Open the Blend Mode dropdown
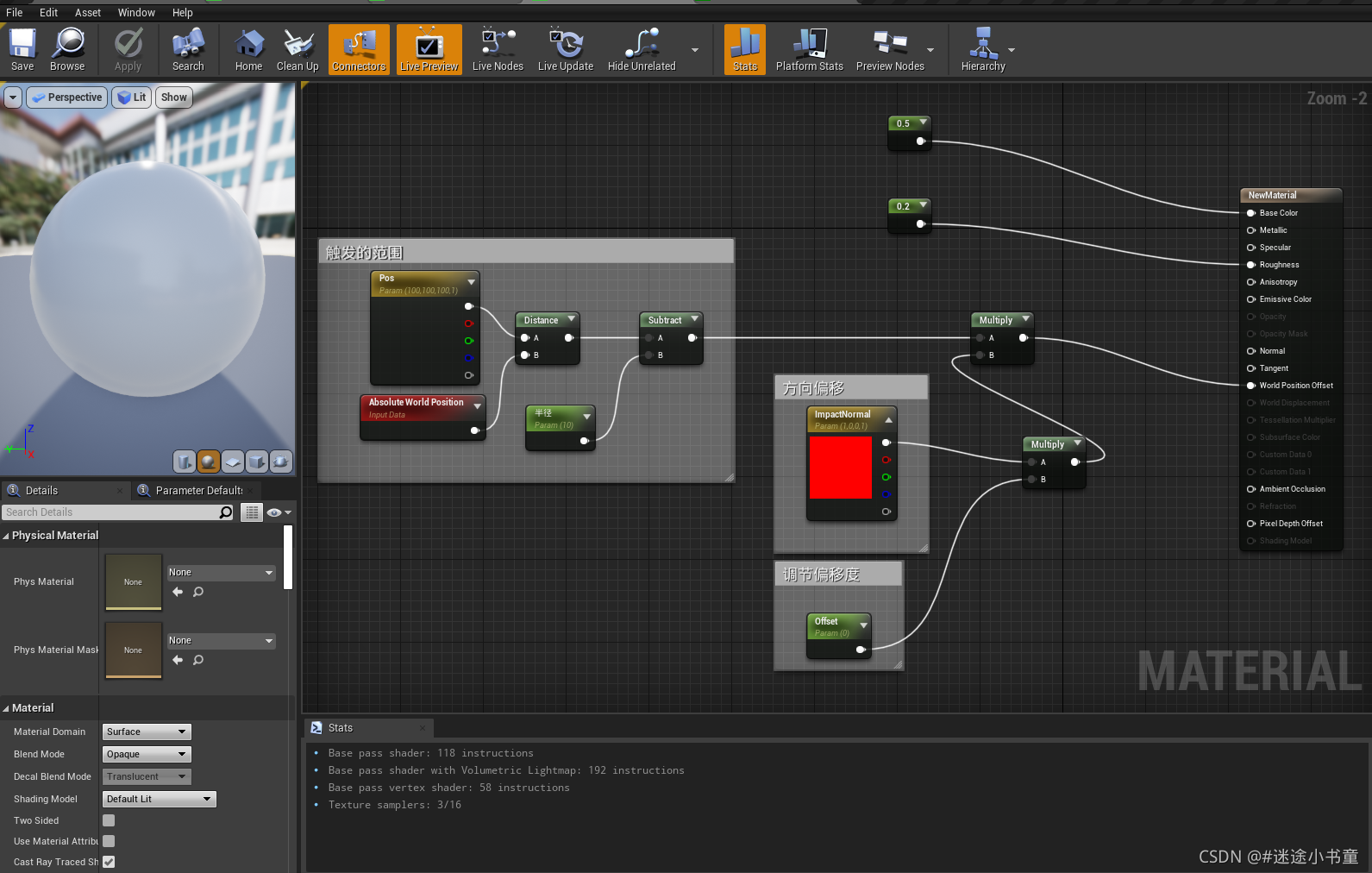The width and height of the screenshot is (1372, 873). click(147, 754)
